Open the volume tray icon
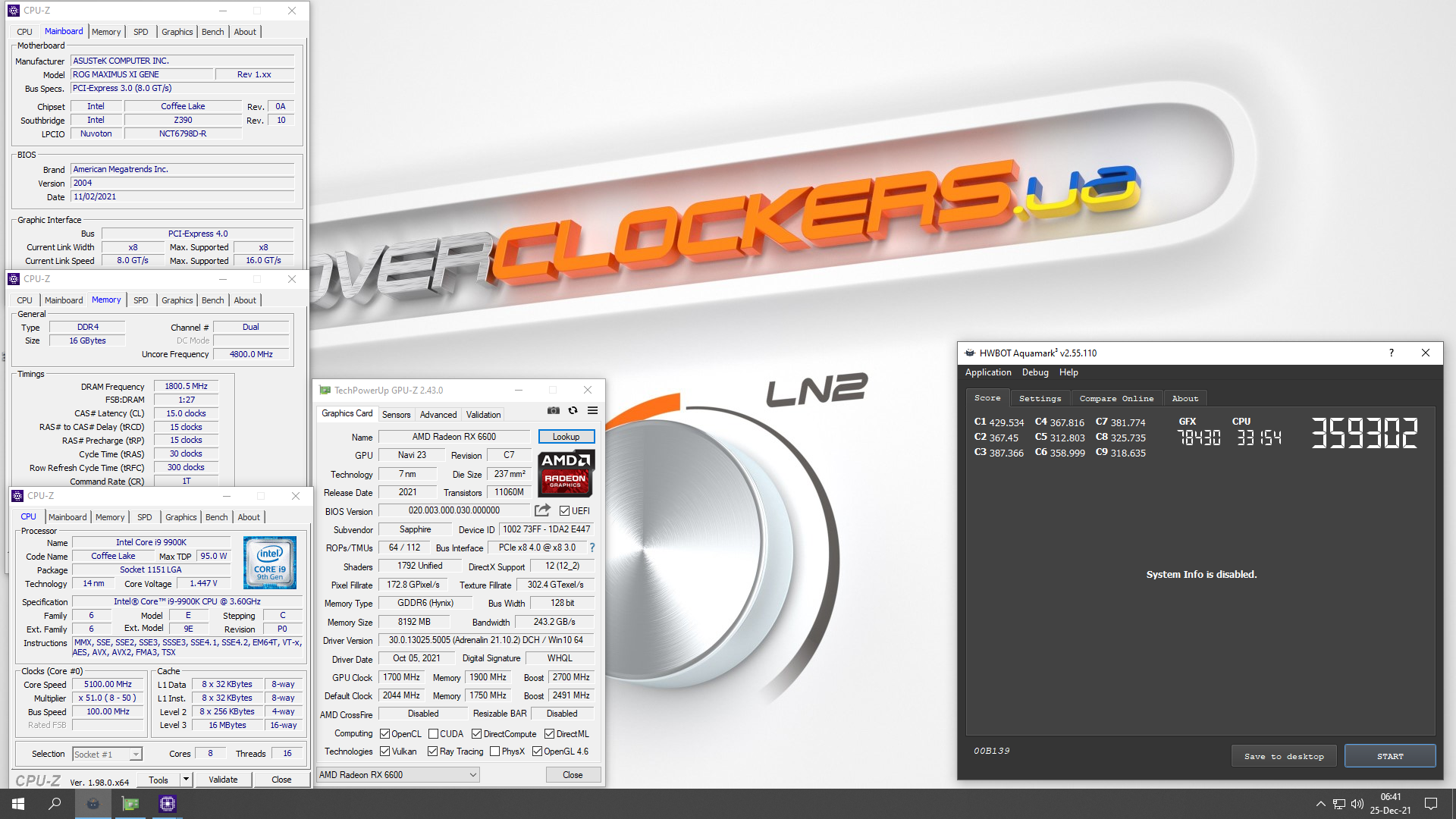Image resolution: width=1456 pixels, height=819 pixels. [x=1357, y=804]
